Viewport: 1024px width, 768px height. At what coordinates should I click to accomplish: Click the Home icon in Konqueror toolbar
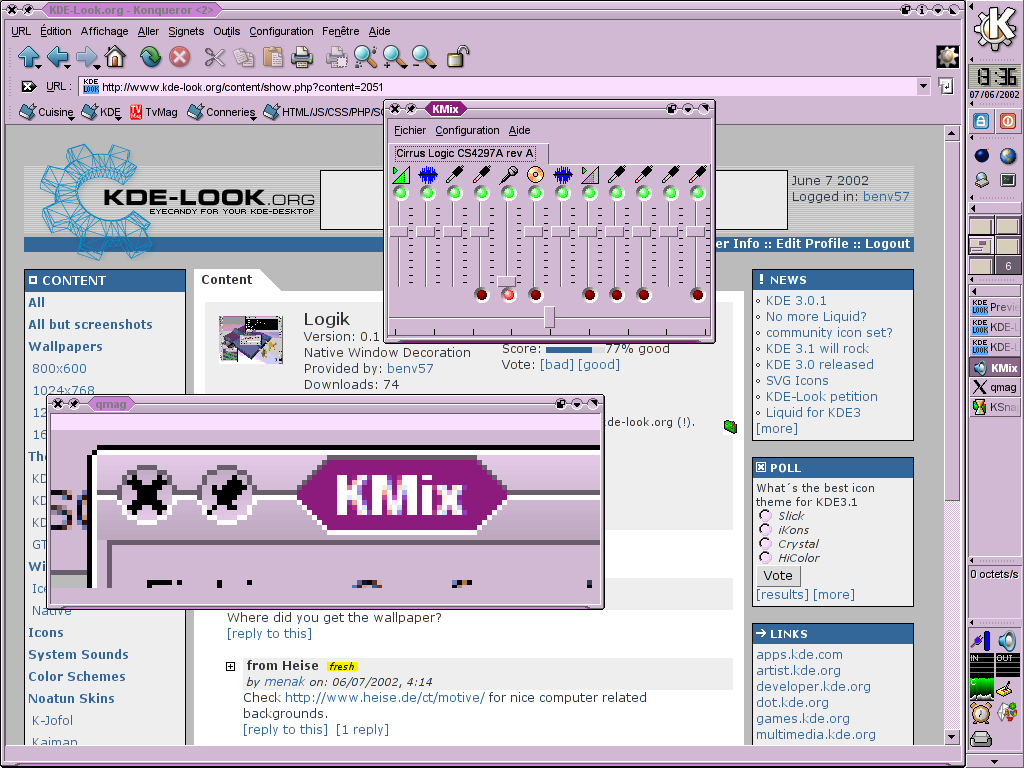coord(115,57)
